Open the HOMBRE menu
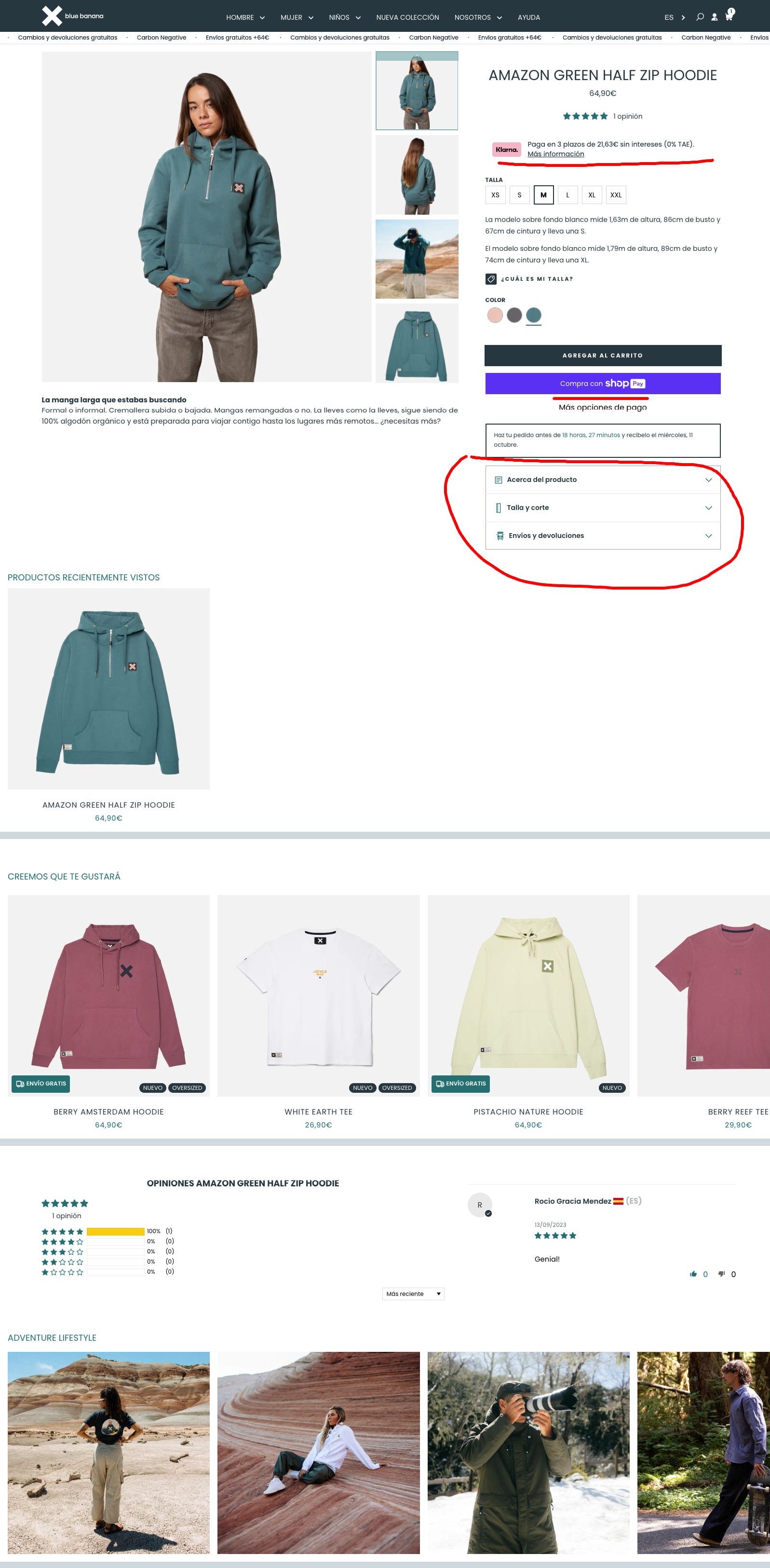Image resolution: width=770 pixels, height=1568 pixels. pos(245,18)
